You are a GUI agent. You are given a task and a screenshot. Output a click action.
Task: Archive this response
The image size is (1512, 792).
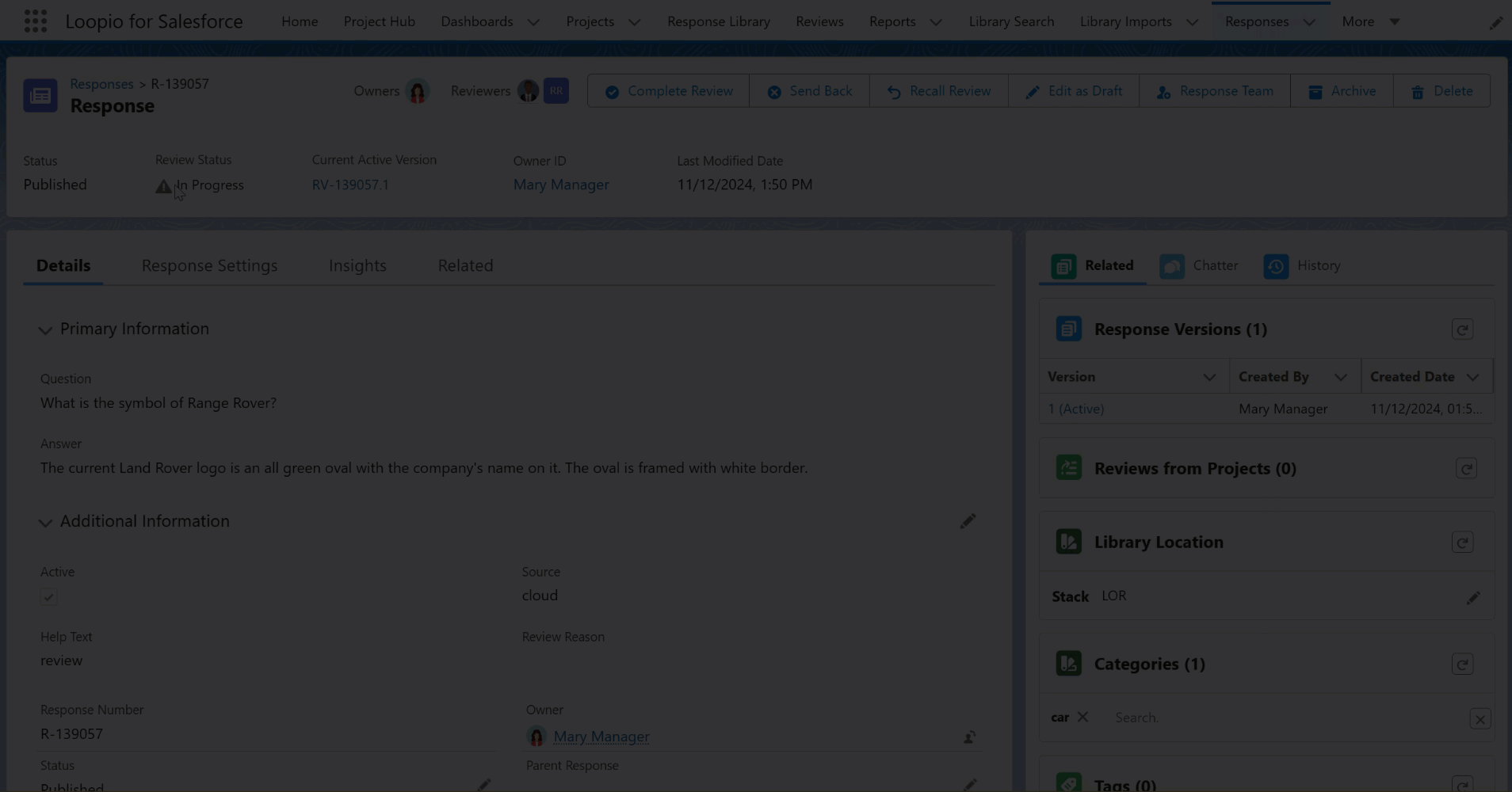coord(1342,91)
